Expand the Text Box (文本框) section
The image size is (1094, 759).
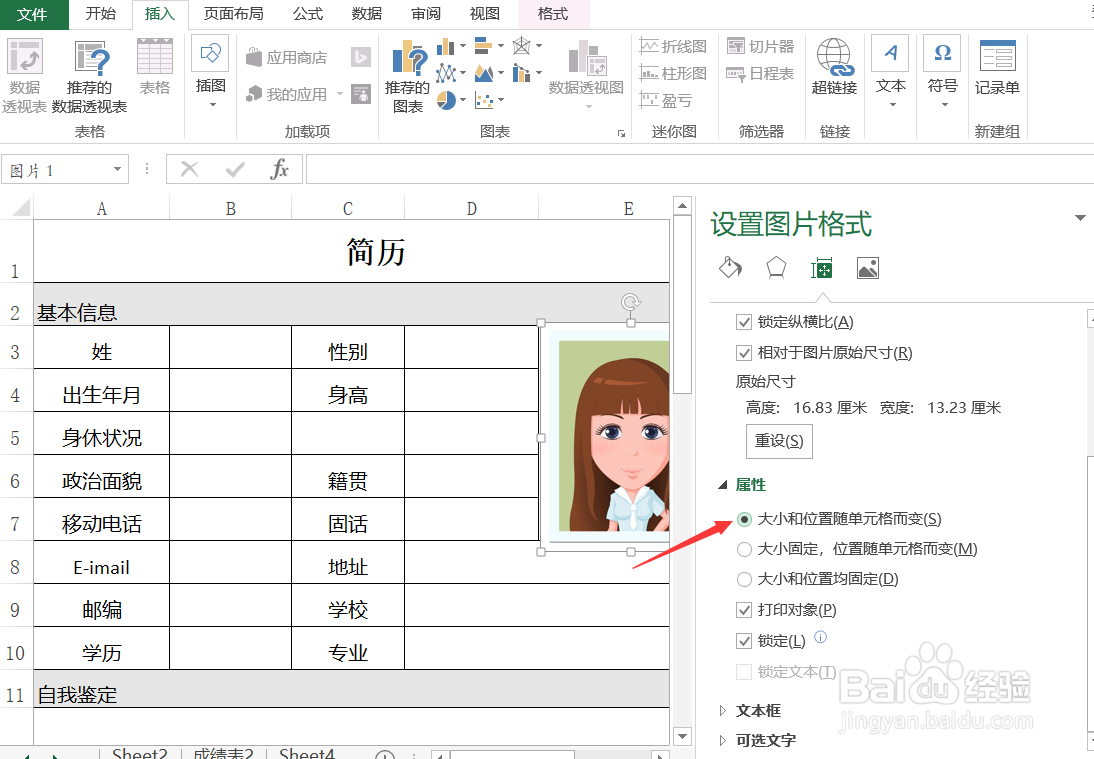(723, 710)
